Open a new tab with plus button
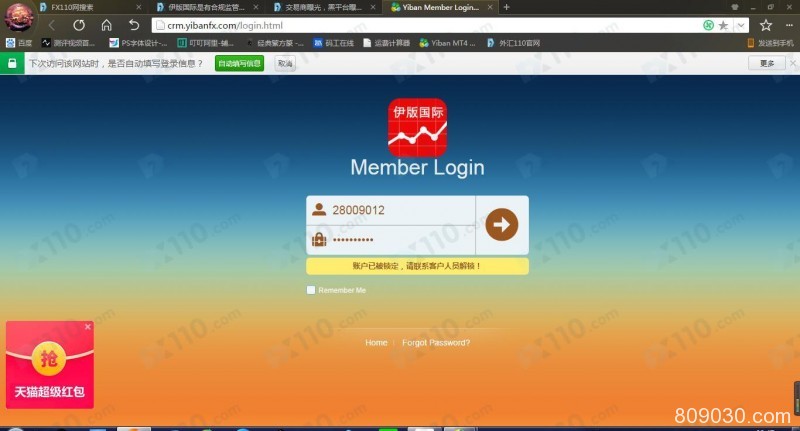Viewport: 800px width, 431px height. click(506, 7)
